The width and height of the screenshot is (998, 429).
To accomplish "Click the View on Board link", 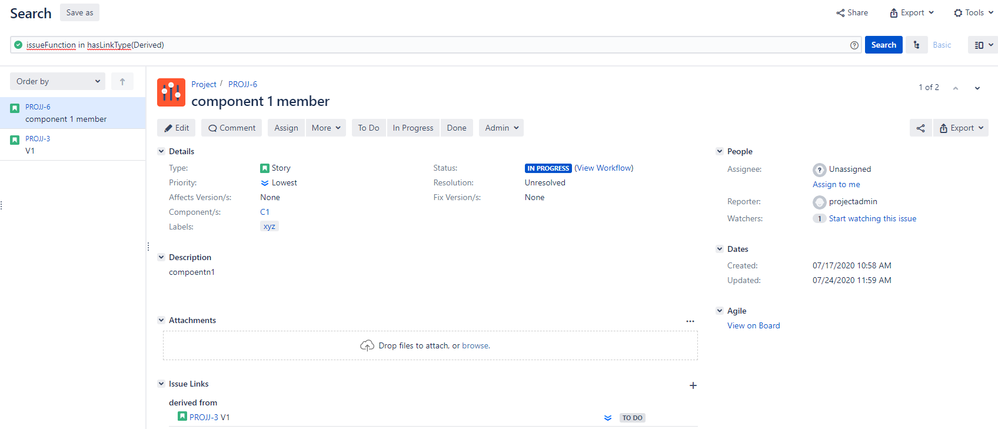I will coord(754,325).
